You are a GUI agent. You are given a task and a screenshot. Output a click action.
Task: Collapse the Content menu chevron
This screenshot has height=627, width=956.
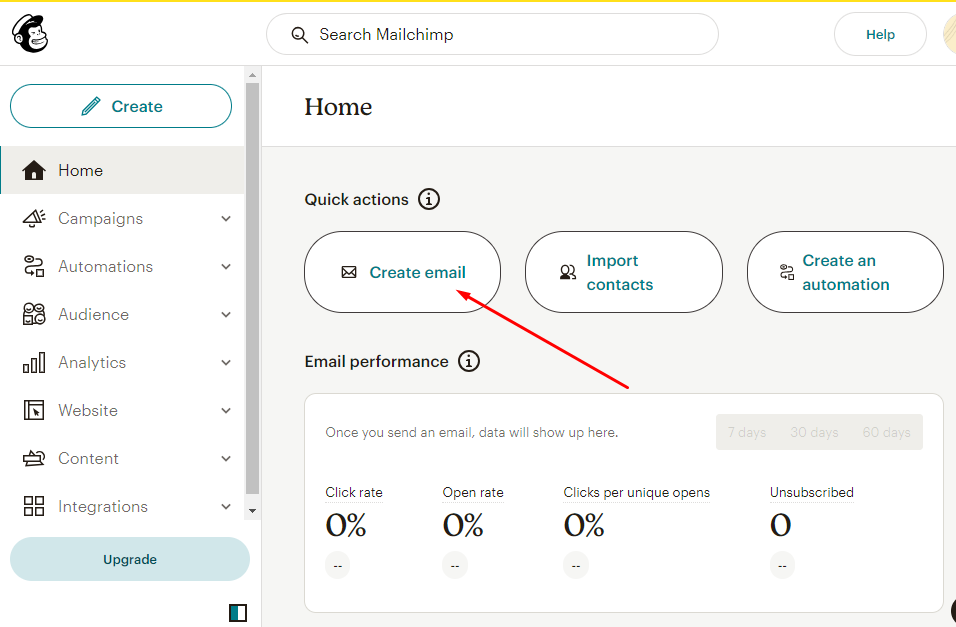(x=225, y=458)
